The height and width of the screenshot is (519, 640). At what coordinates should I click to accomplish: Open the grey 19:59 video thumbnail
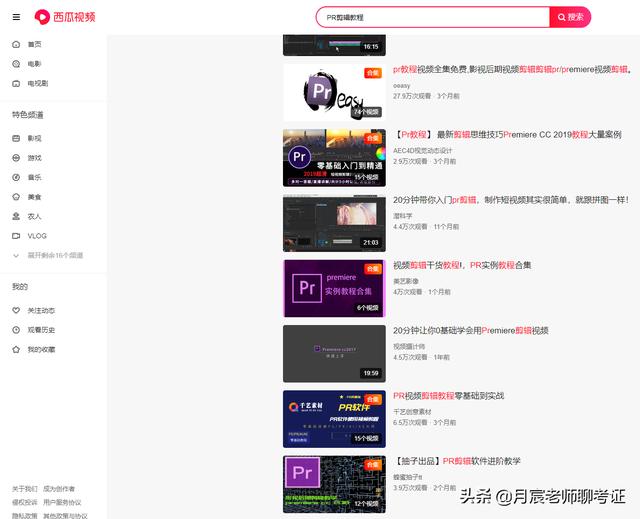pos(334,354)
